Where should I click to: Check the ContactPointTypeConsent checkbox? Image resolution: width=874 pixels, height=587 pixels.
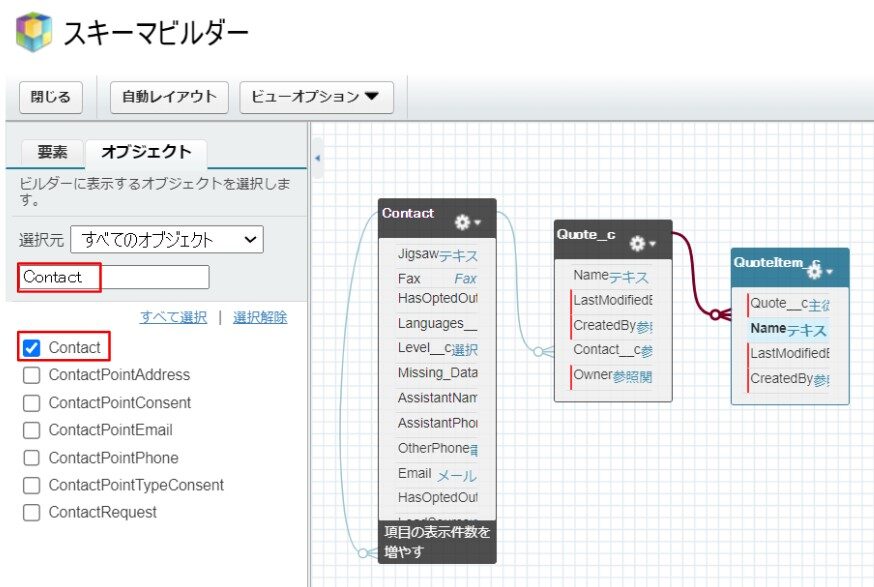32,485
